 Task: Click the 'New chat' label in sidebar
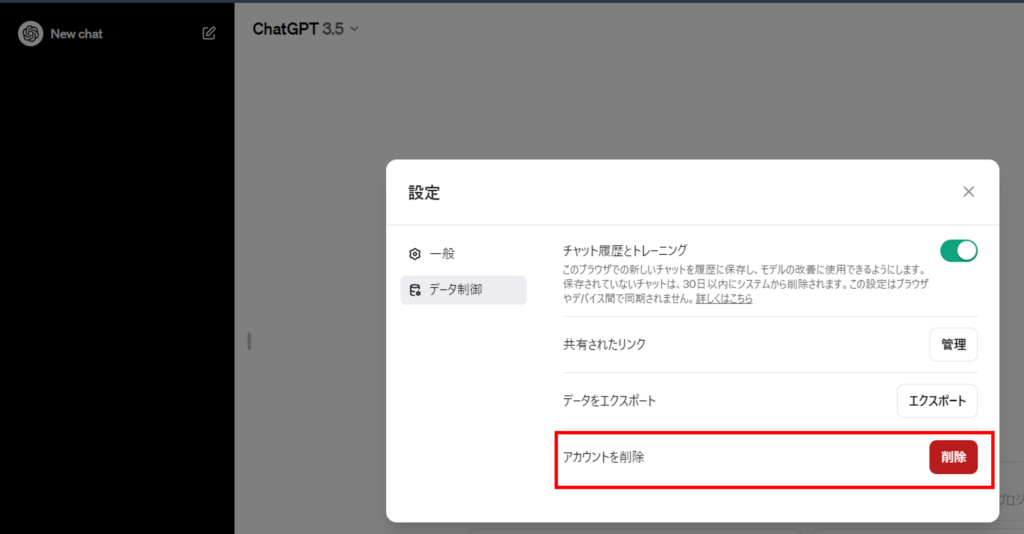coord(76,34)
